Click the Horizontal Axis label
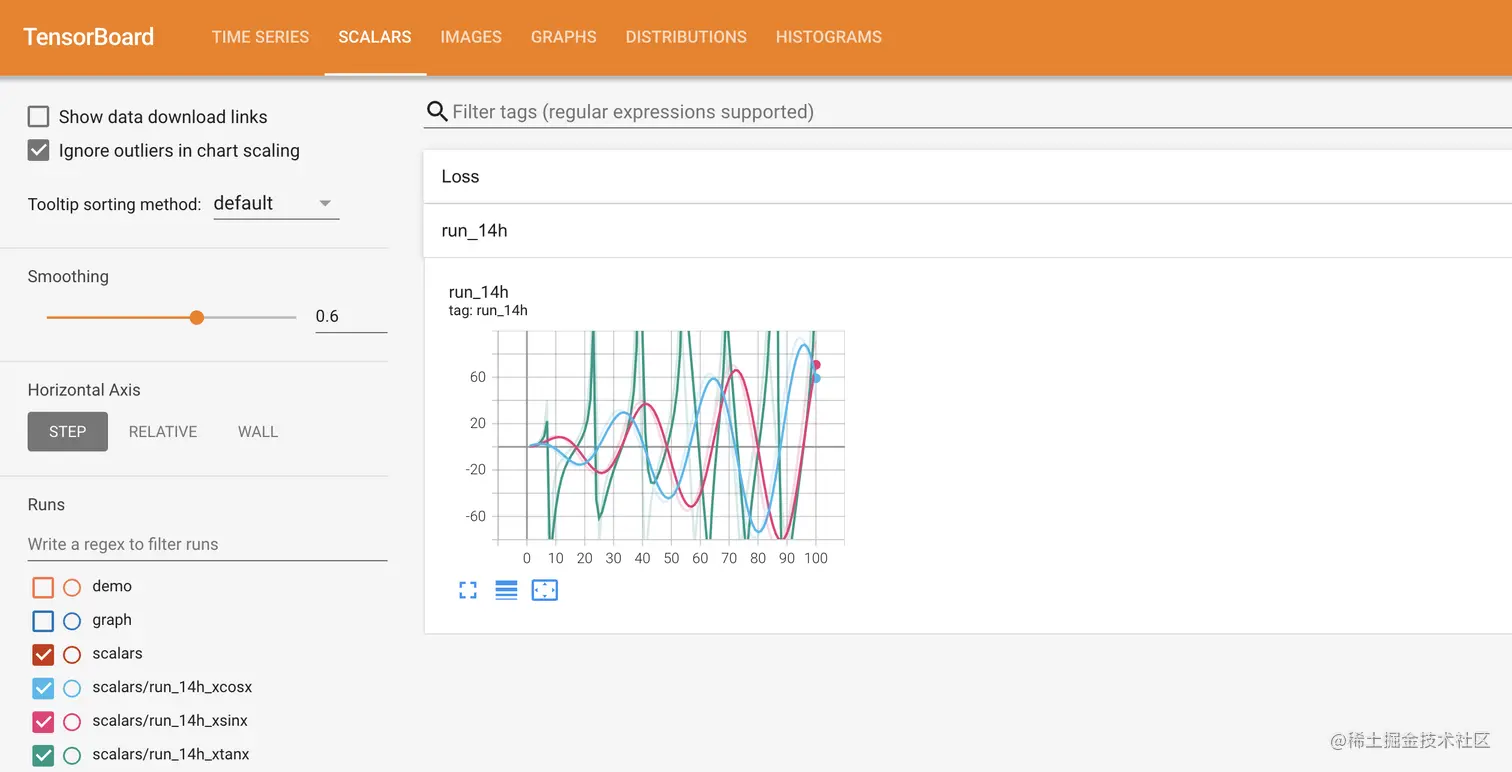Screen dimensions: 1512x772 pyautogui.click(x=84, y=390)
